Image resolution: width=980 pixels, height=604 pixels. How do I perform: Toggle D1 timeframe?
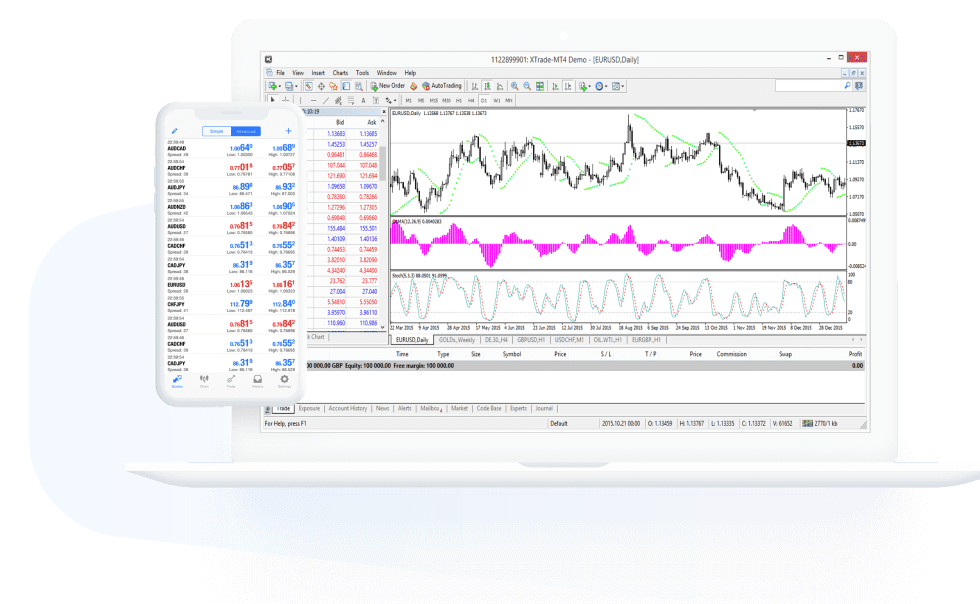tap(484, 100)
